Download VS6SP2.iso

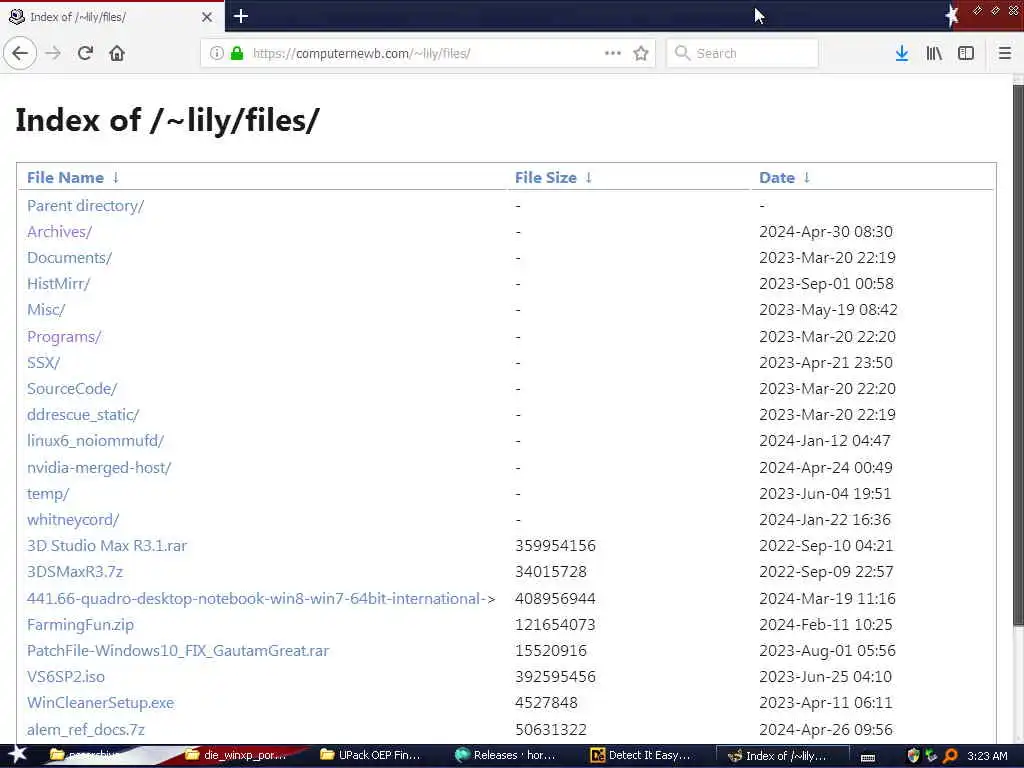66,677
